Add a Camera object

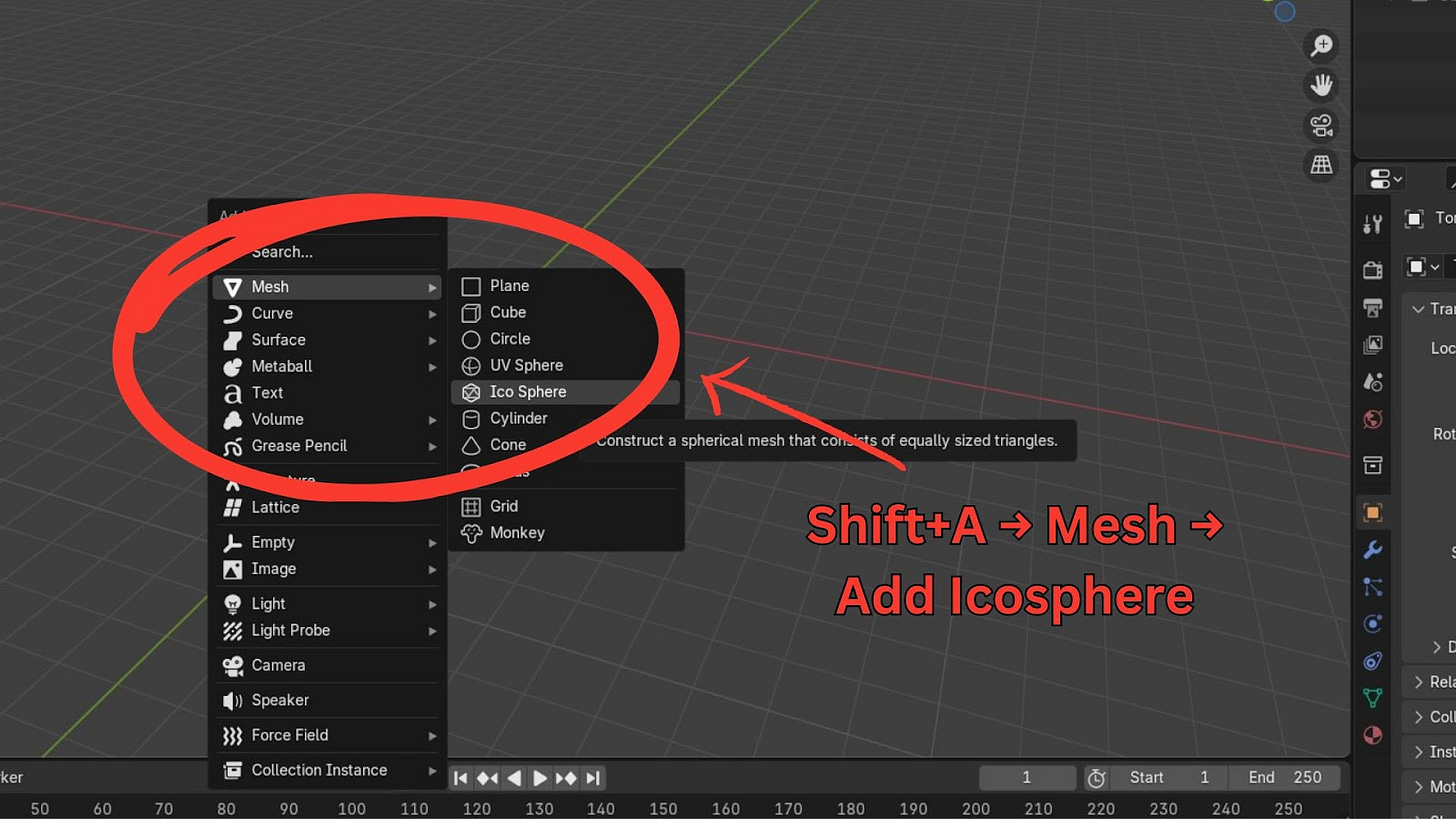click(x=327, y=665)
